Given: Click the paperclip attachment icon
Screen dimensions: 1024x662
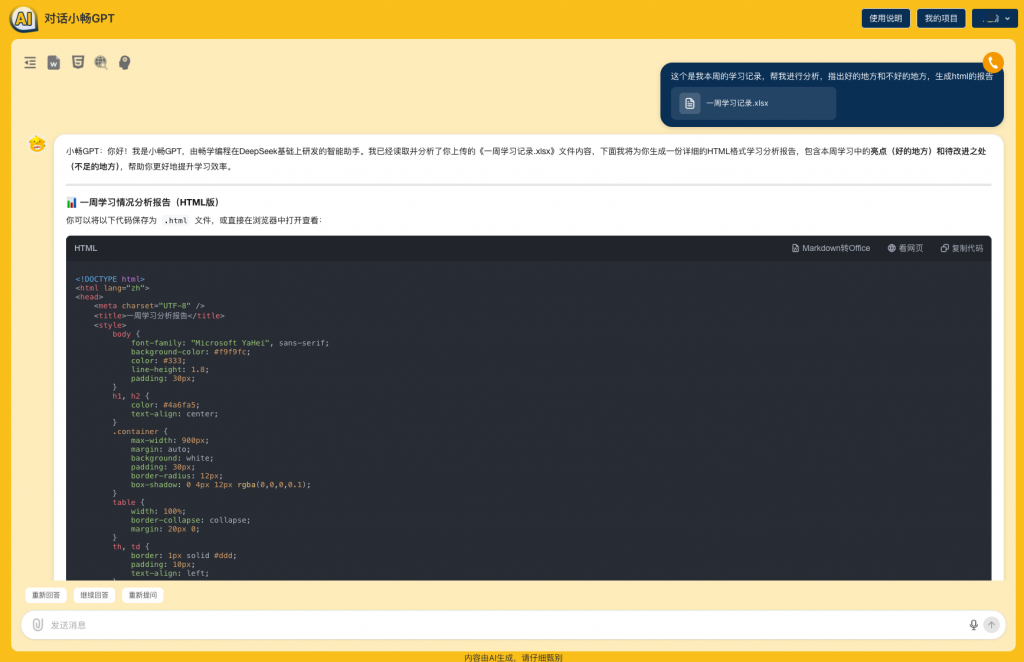Looking at the screenshot, I should (x=38, y=625).
